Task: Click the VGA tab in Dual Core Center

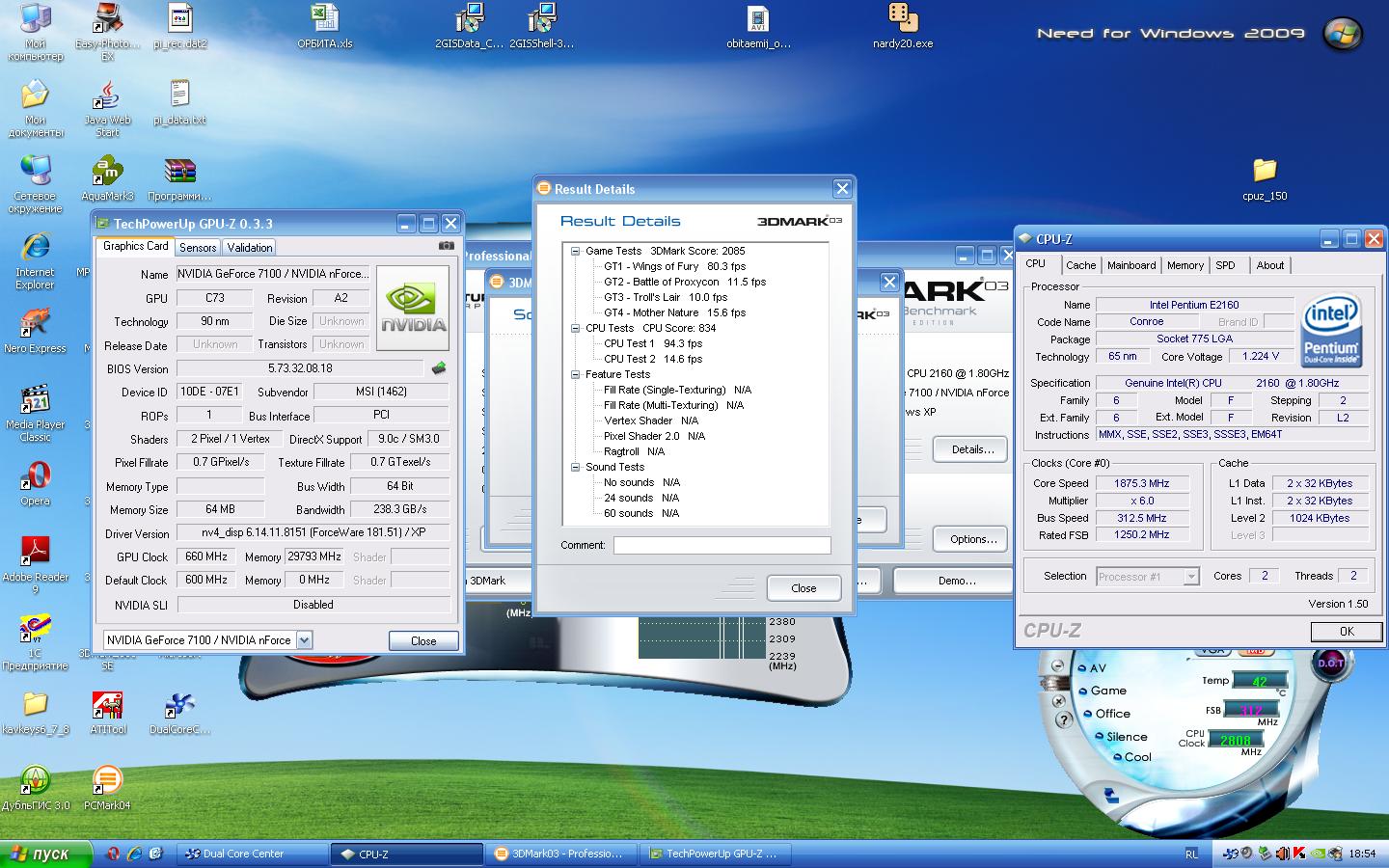Action: (x=1212, y=650)
